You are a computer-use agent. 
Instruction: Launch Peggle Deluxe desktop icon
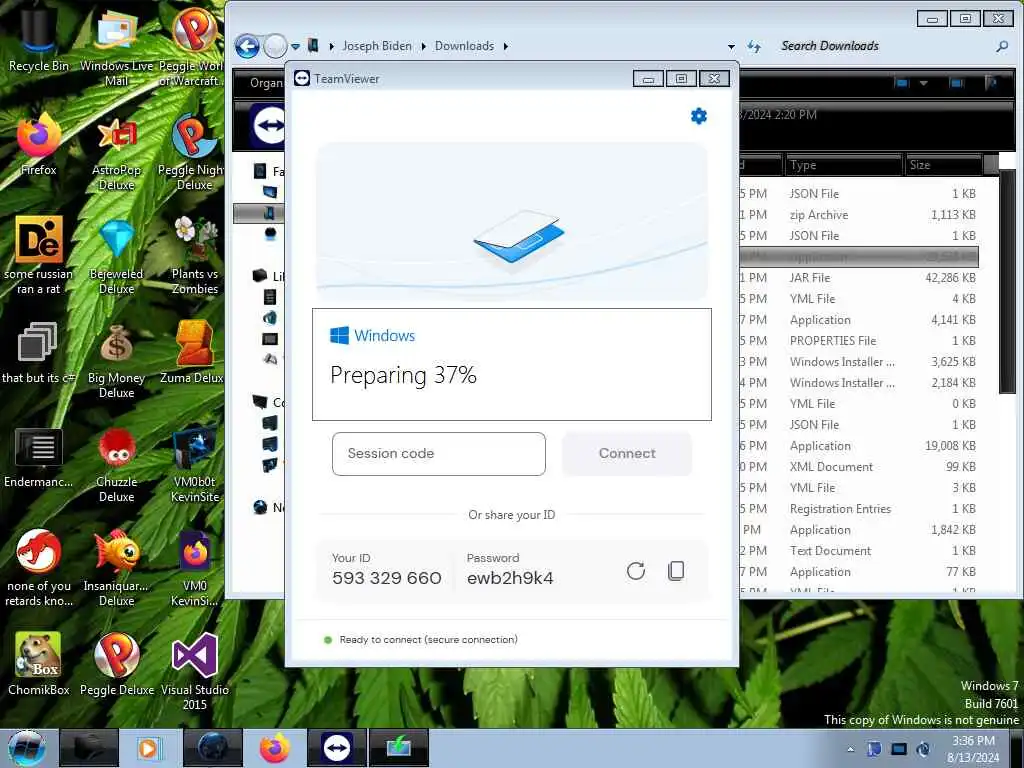click(x=116, y=665)
